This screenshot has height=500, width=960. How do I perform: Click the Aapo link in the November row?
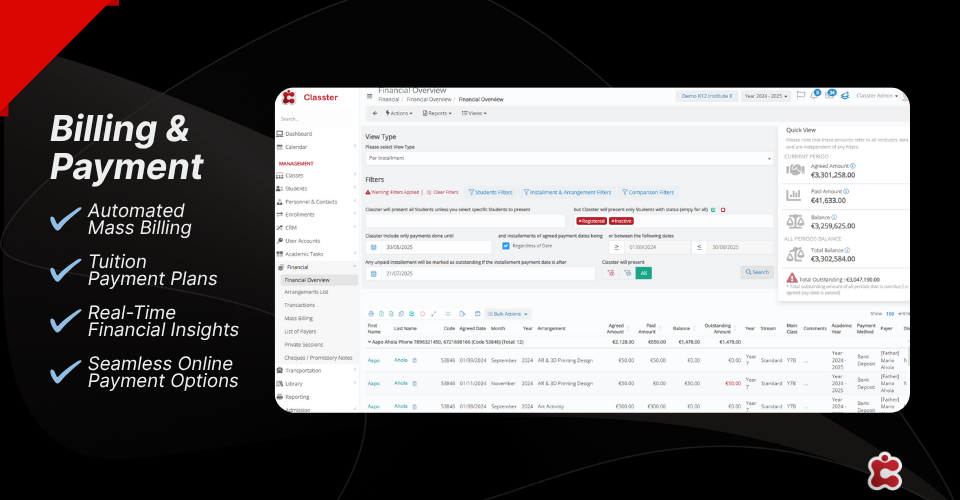coord(373,384)
